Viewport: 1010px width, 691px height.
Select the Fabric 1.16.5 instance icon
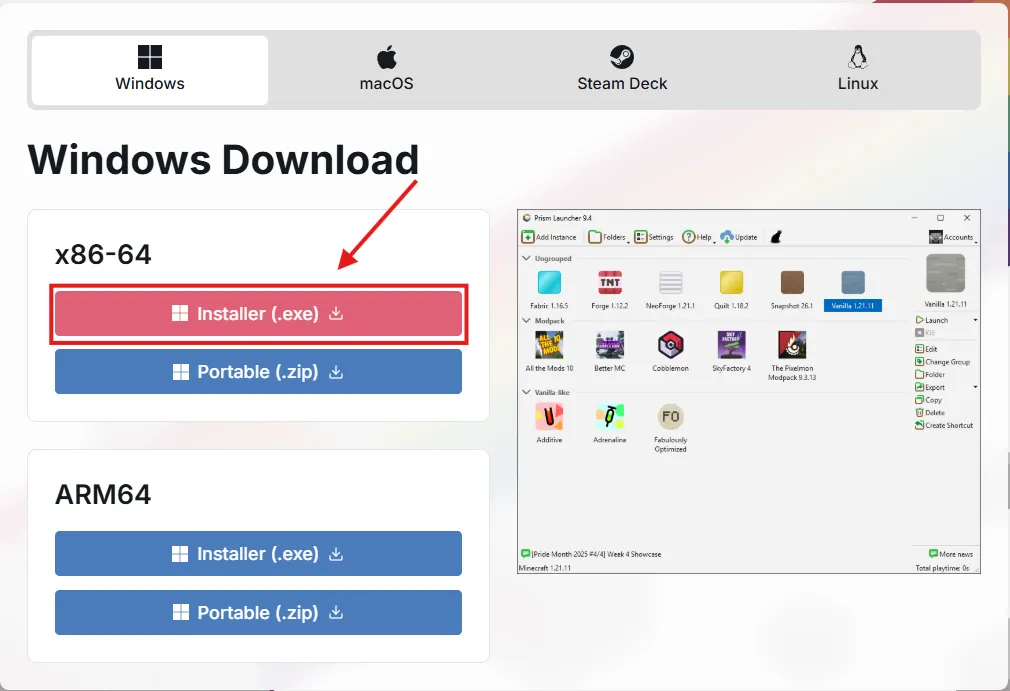549,283
